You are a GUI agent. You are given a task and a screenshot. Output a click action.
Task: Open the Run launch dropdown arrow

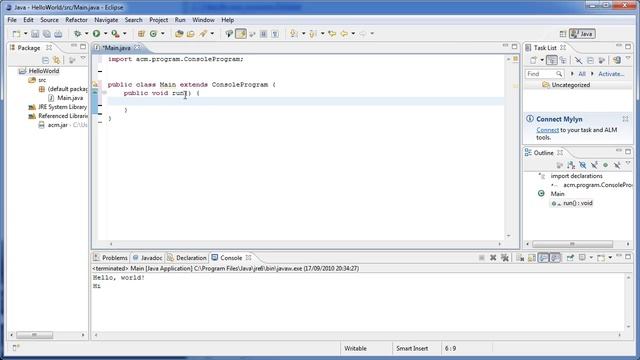tap(105, 34)
